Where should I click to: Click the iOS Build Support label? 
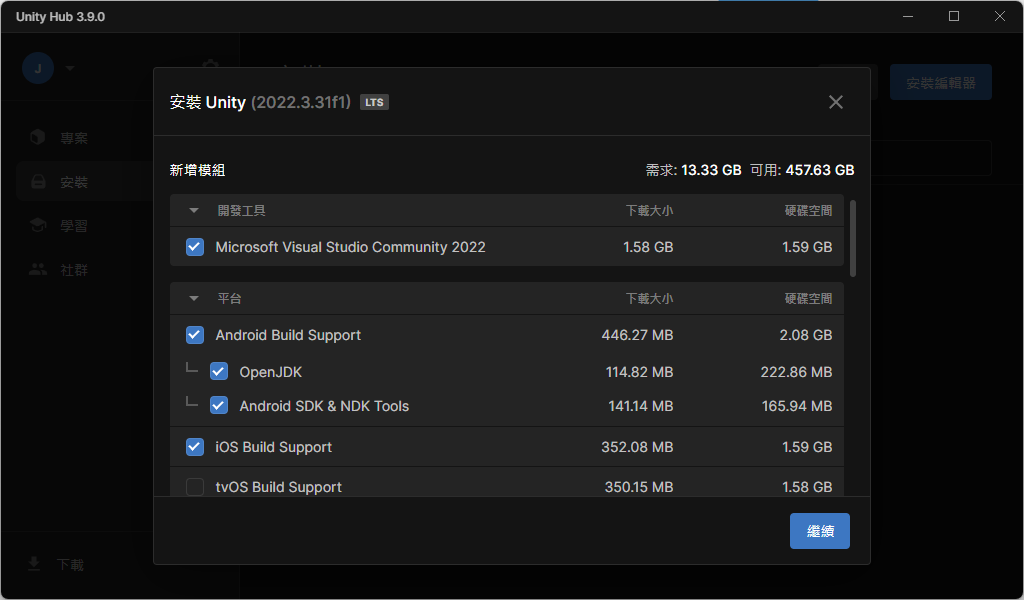tap(274, 447)
